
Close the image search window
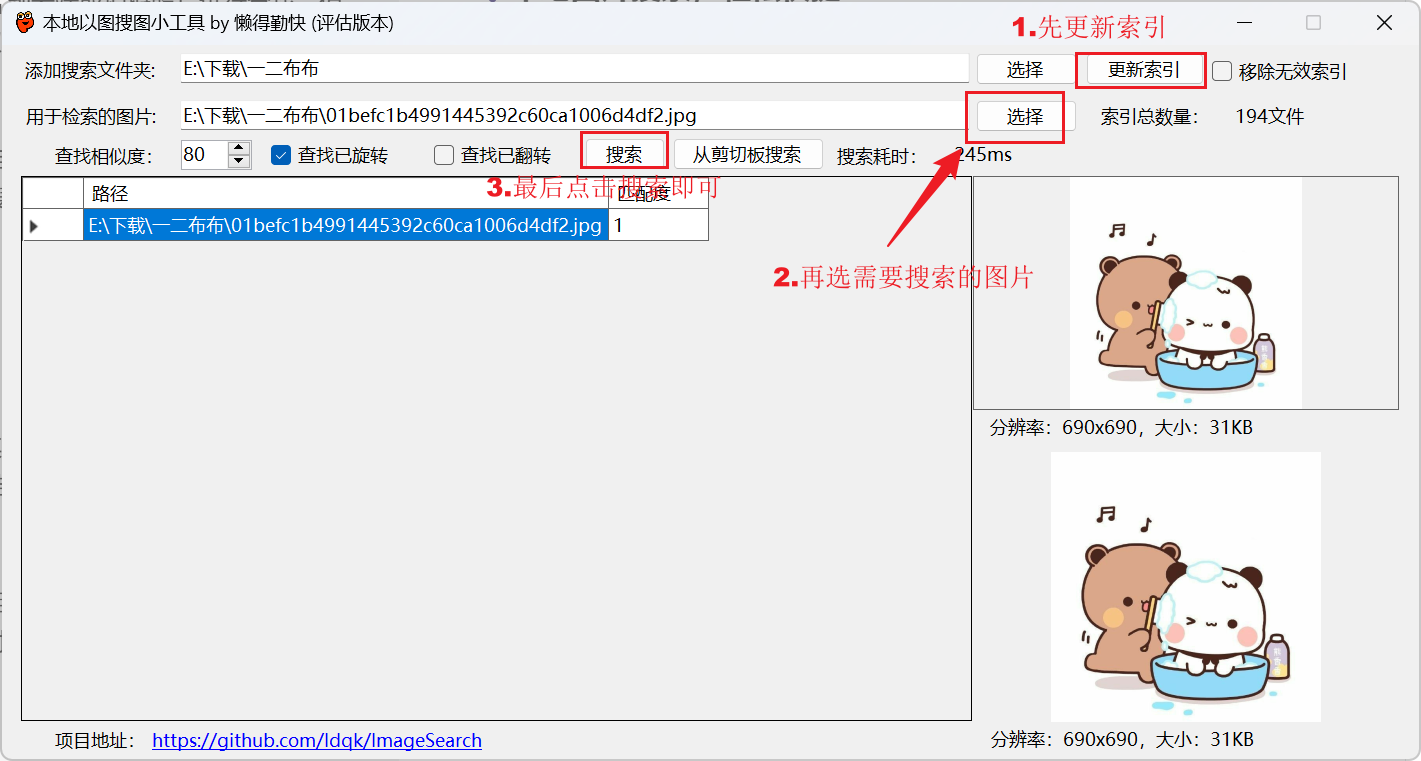(1384, 22)
